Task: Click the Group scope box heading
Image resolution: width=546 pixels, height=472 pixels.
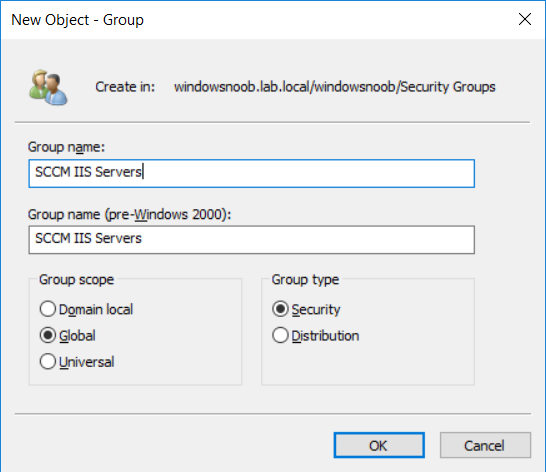Action: [76, 280]
